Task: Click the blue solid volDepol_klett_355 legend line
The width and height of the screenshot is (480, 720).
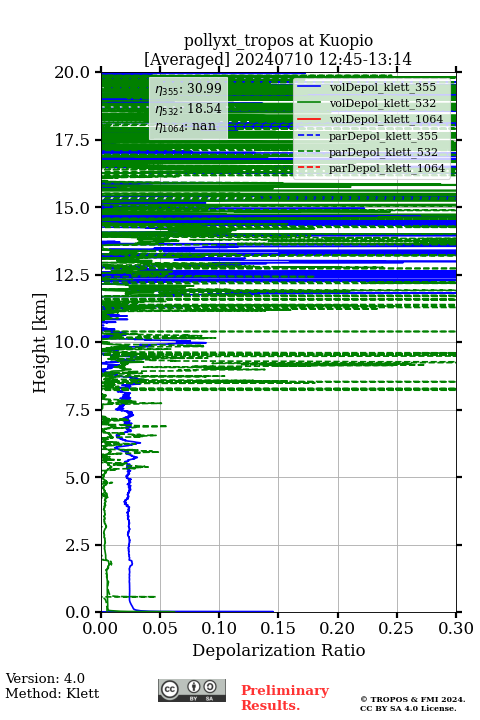Action: click(309, 87)
